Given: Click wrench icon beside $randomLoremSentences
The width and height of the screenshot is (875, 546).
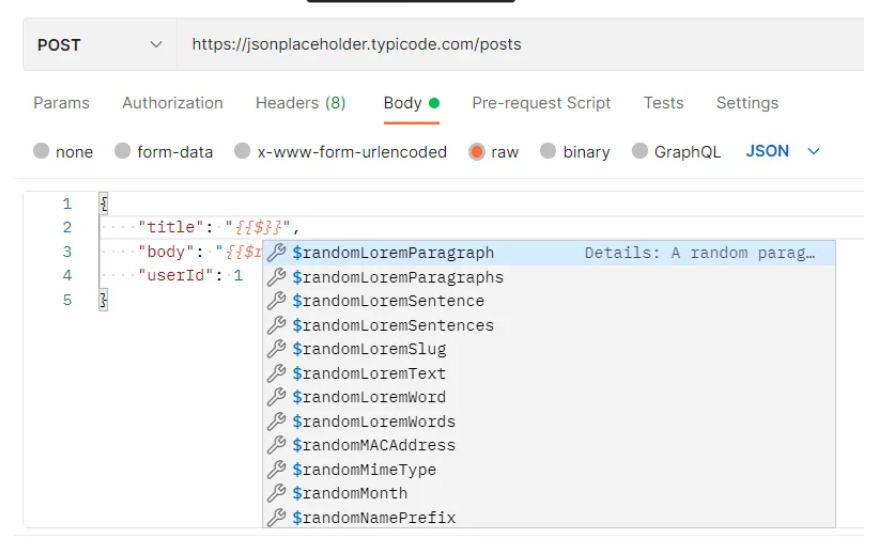Looking at the screenshot, I should pyautogui.click(x=276, y=325).
